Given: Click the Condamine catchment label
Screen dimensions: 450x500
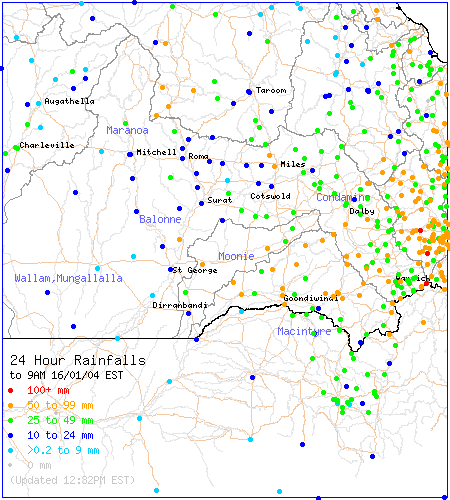Looking at the screenshot, I should click(343, 197).
